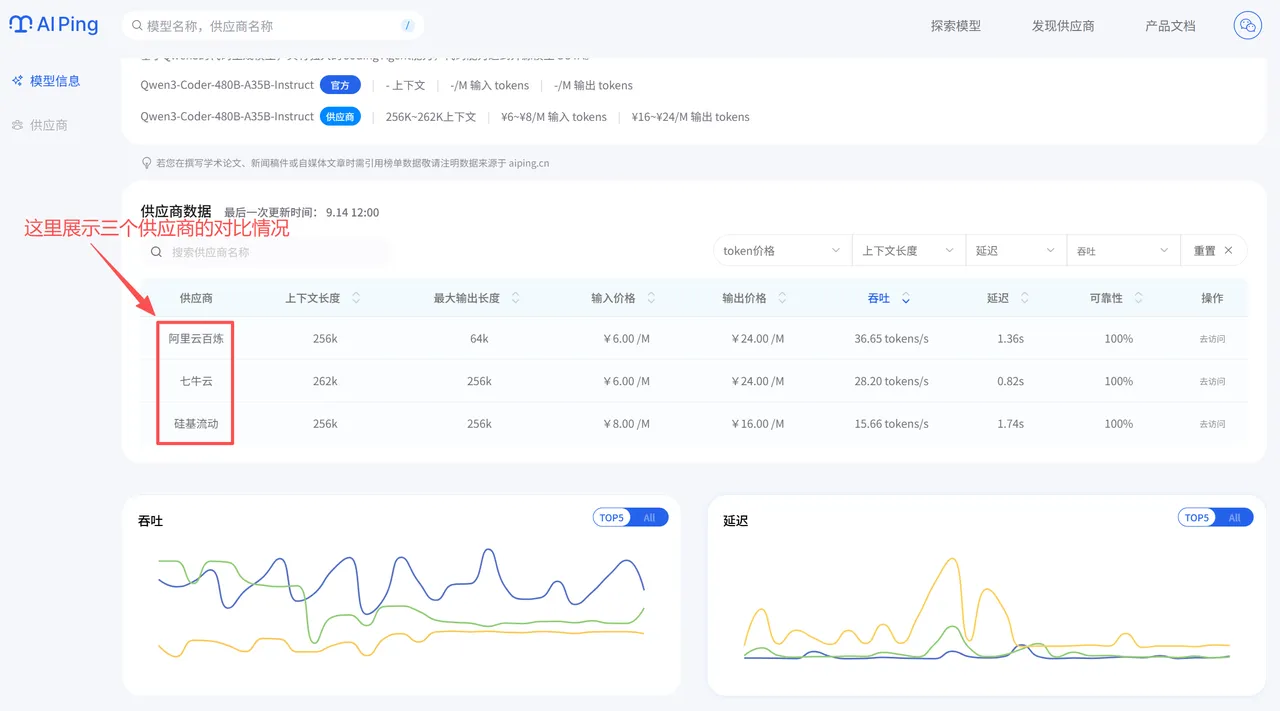Click the 硅基流动 supplier name
Screen dimensions: 1280x711
pos(196,424)
